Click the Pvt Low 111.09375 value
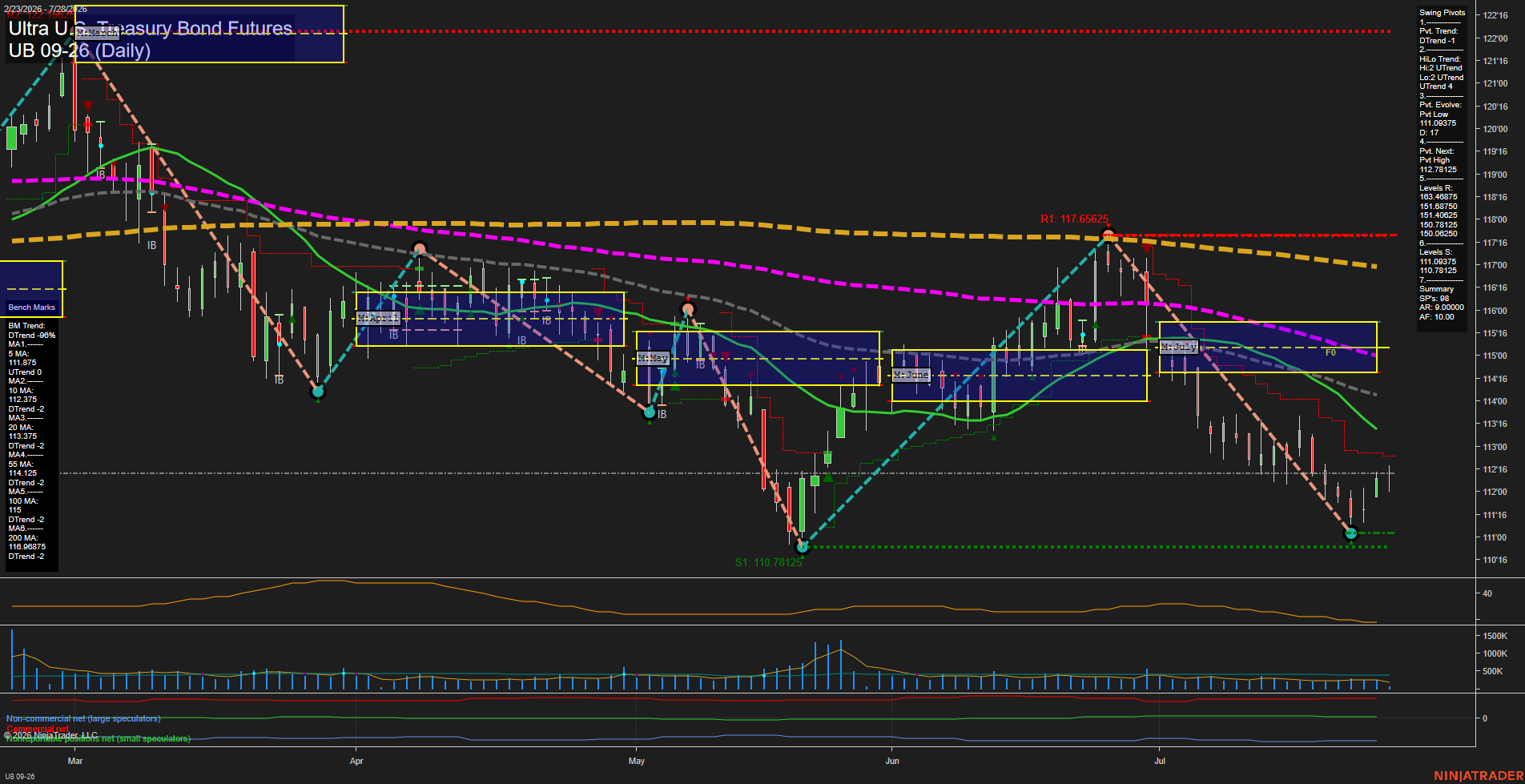Viewport: 1525px width, 784px height. click(1438, 123)
